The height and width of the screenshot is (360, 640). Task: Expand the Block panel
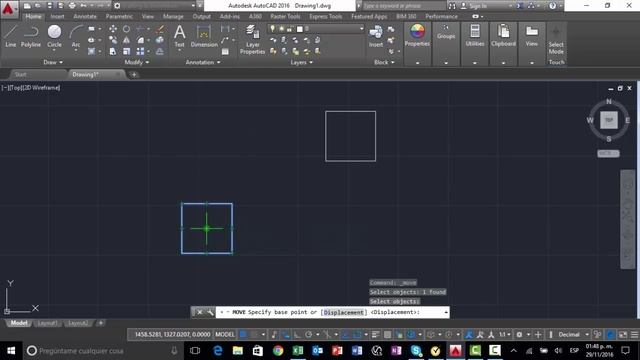tap(384, 62)
